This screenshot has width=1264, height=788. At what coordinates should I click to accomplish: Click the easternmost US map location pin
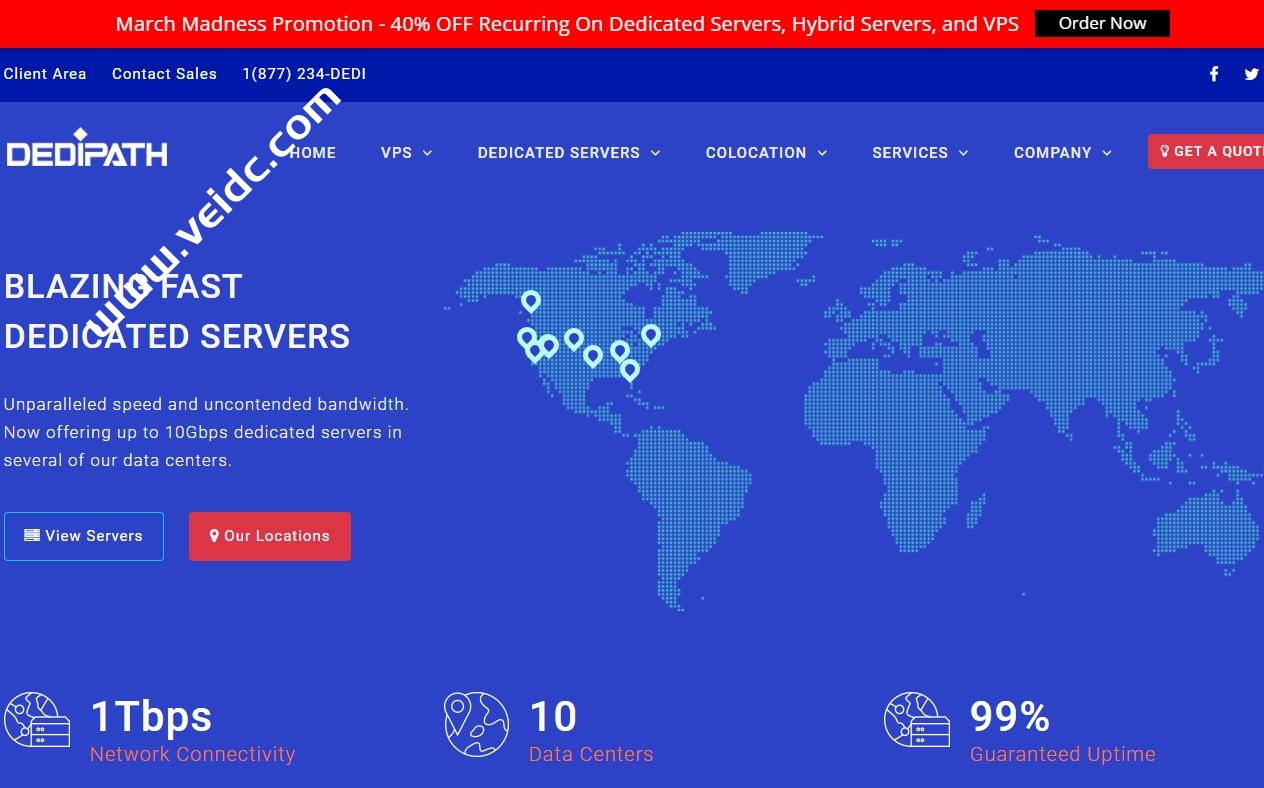click(651, 335)
